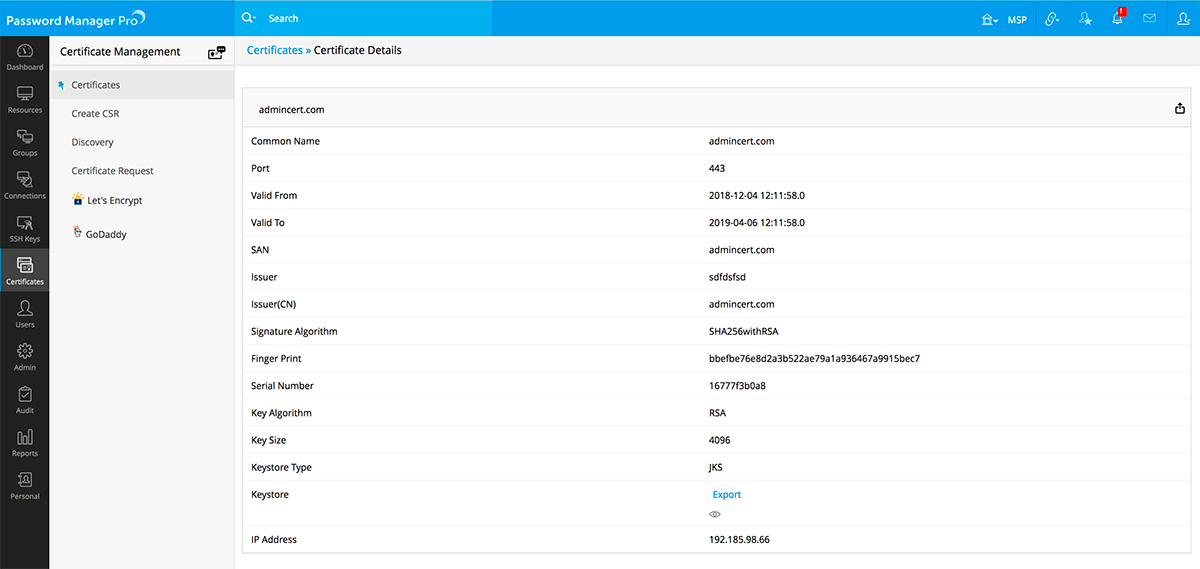
Task: Open the Users section
Action: [x=25, y=314]
